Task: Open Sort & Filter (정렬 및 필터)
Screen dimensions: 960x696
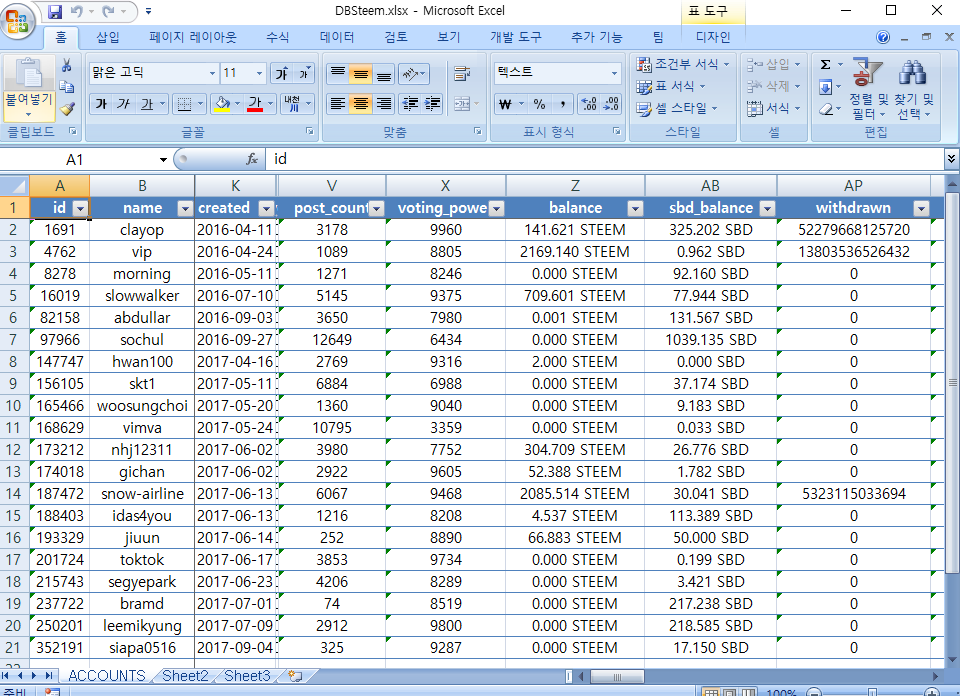Action: coord(868,89)
